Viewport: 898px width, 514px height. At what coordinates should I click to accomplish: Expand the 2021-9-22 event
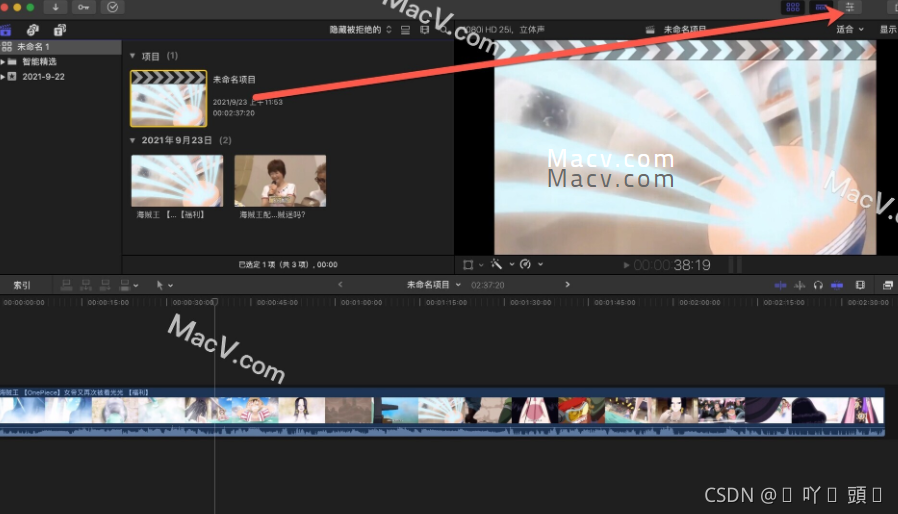[3, 77]
